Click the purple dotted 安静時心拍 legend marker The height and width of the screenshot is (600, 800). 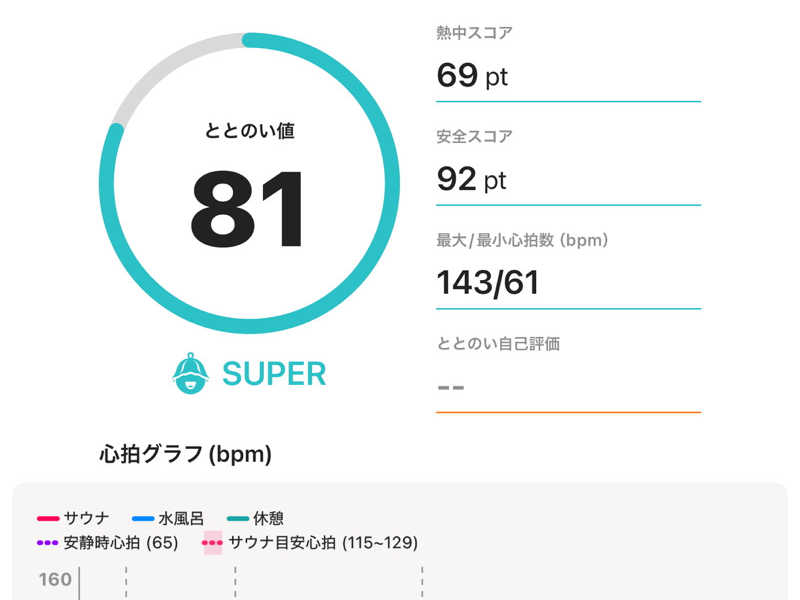click(47, 542)
